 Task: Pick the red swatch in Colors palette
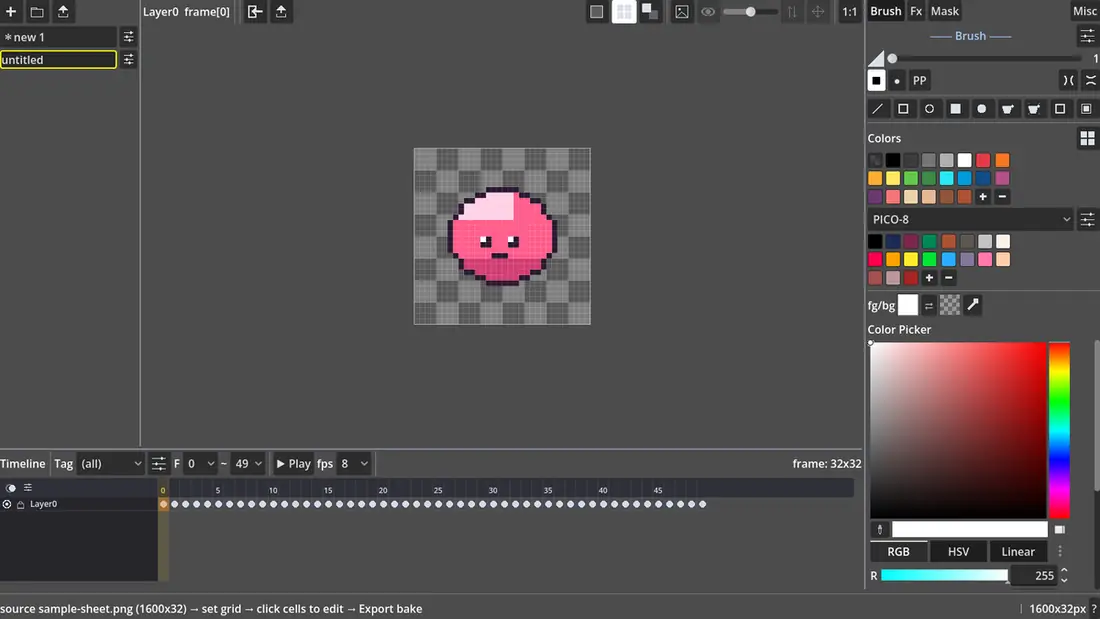[983, 160]
